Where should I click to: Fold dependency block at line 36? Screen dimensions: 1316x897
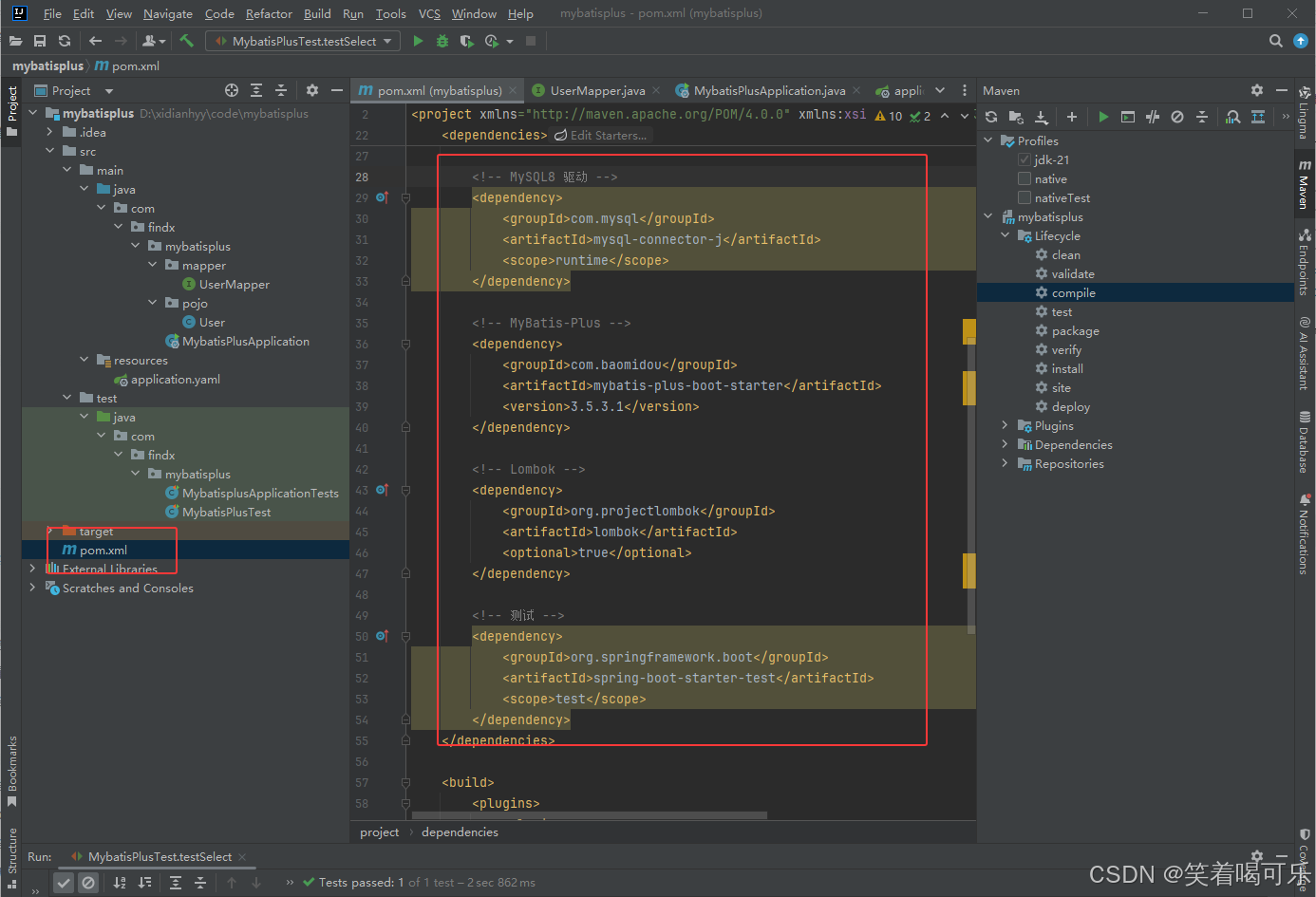click(x=405, y=344)
